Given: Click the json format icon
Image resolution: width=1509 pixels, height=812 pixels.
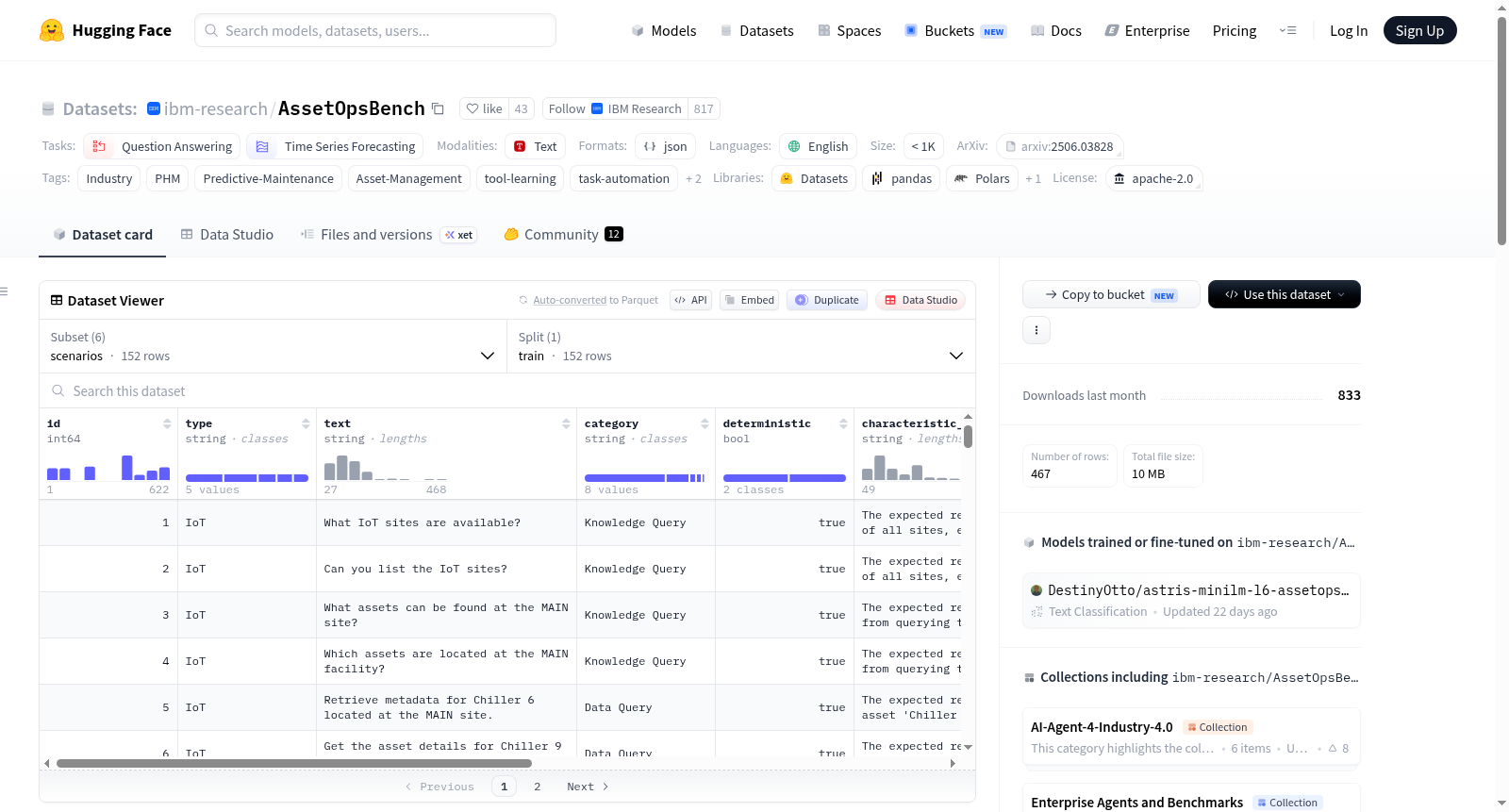Looking at the screenshot, I should point(650,146).
